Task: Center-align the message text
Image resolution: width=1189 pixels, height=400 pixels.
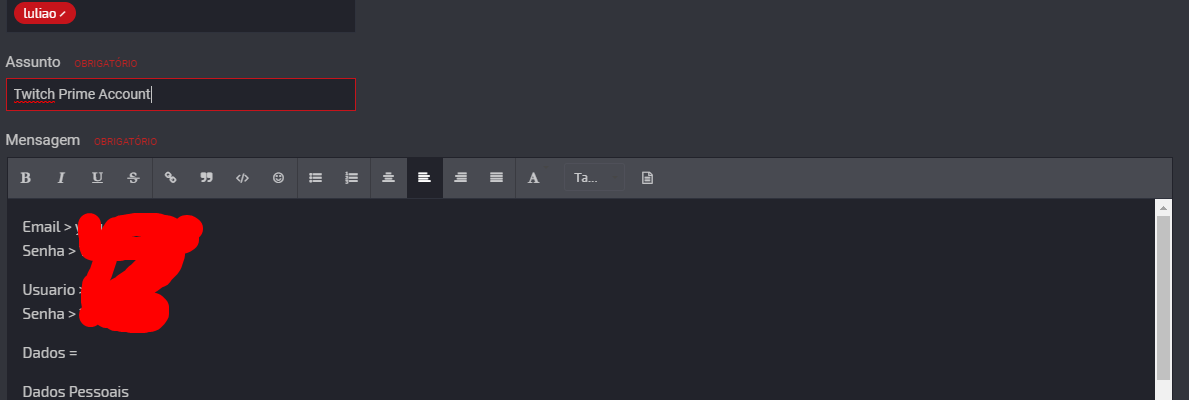Action: tap(389, 178)
